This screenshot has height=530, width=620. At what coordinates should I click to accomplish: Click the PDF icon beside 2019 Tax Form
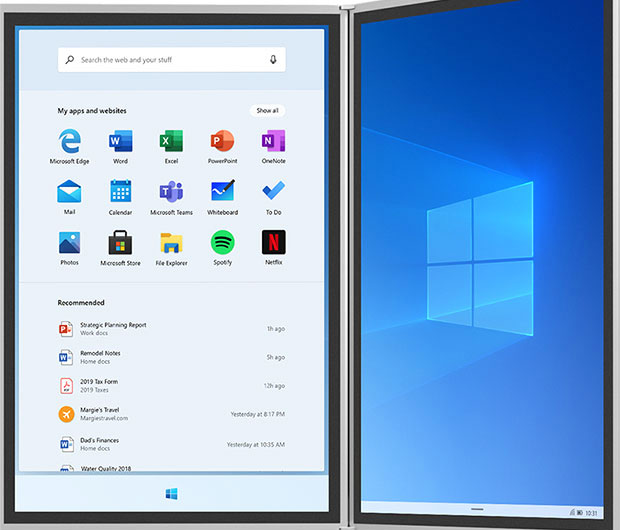(x=66, y=386)
